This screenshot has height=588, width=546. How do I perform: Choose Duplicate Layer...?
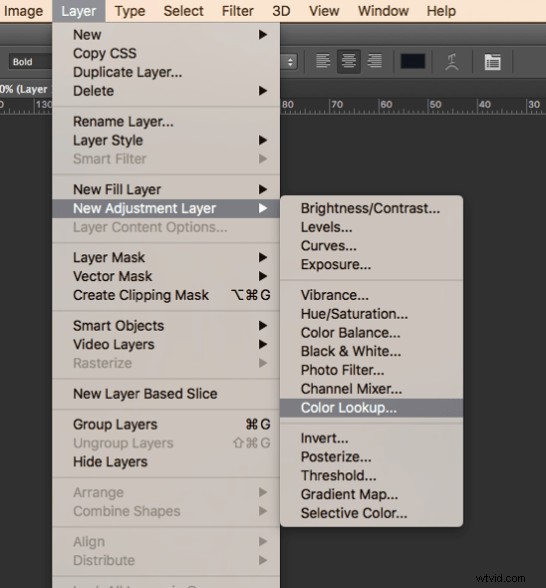[166, 72]
